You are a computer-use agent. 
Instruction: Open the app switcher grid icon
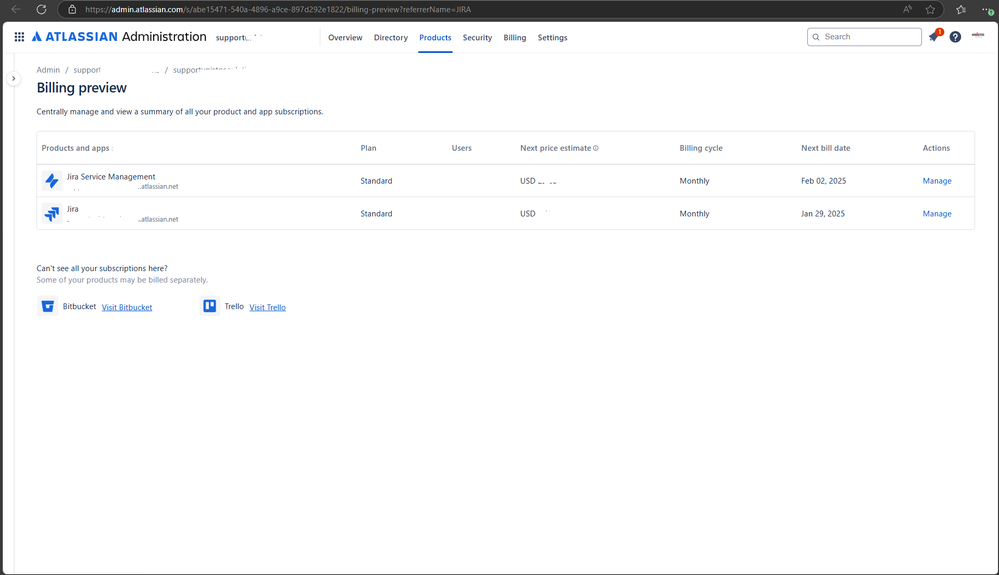(x=19, y=37)
